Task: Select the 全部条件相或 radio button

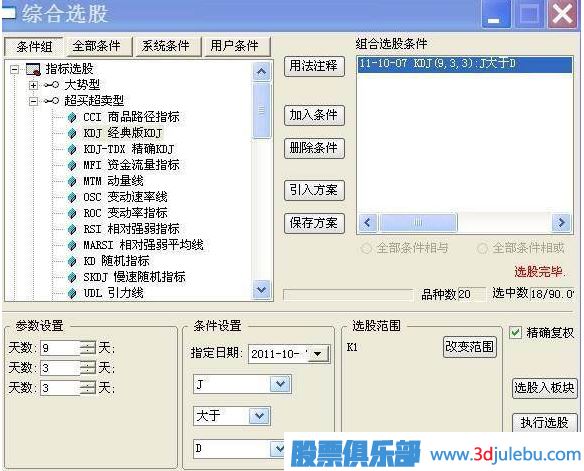Action: [482, 248]
